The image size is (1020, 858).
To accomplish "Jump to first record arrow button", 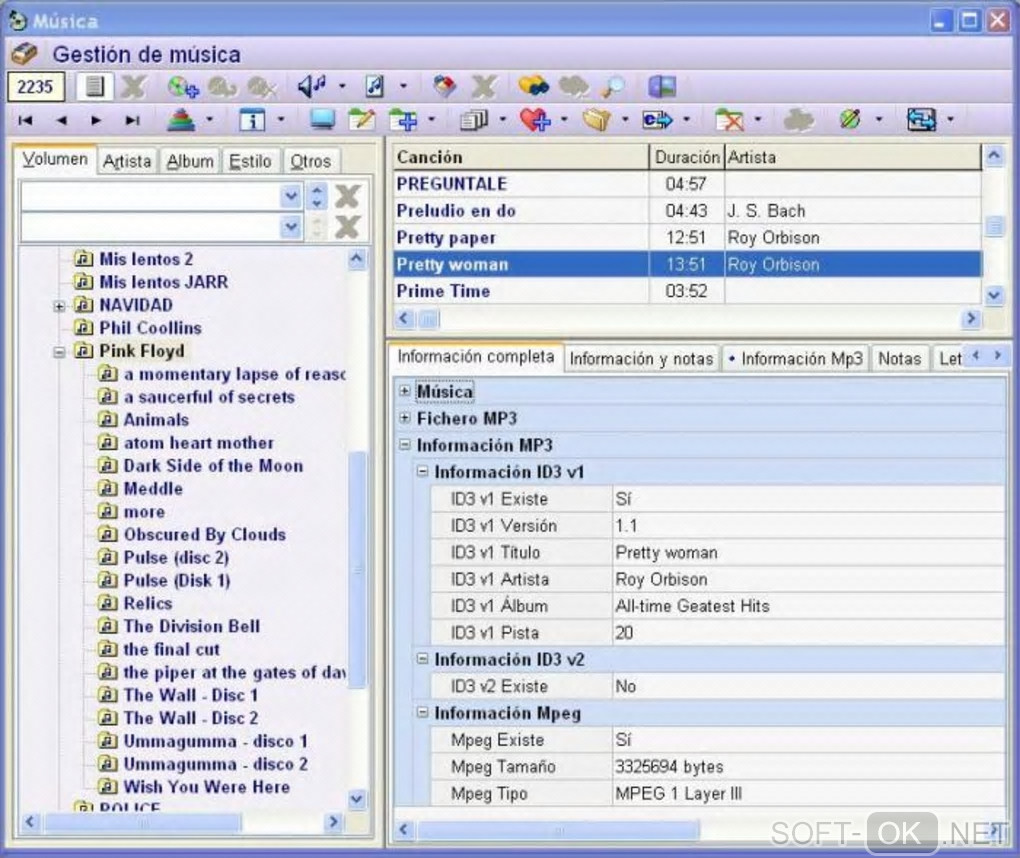I will point(26,120).
